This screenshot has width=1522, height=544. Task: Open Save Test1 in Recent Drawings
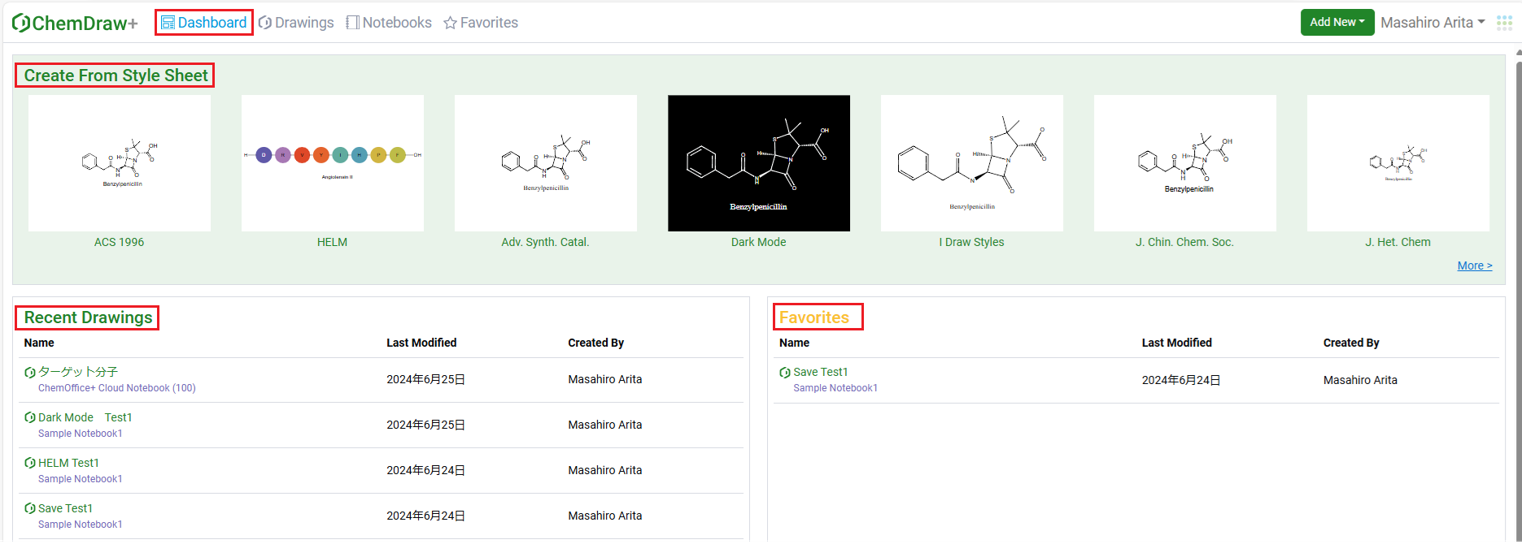coord(65,508)
